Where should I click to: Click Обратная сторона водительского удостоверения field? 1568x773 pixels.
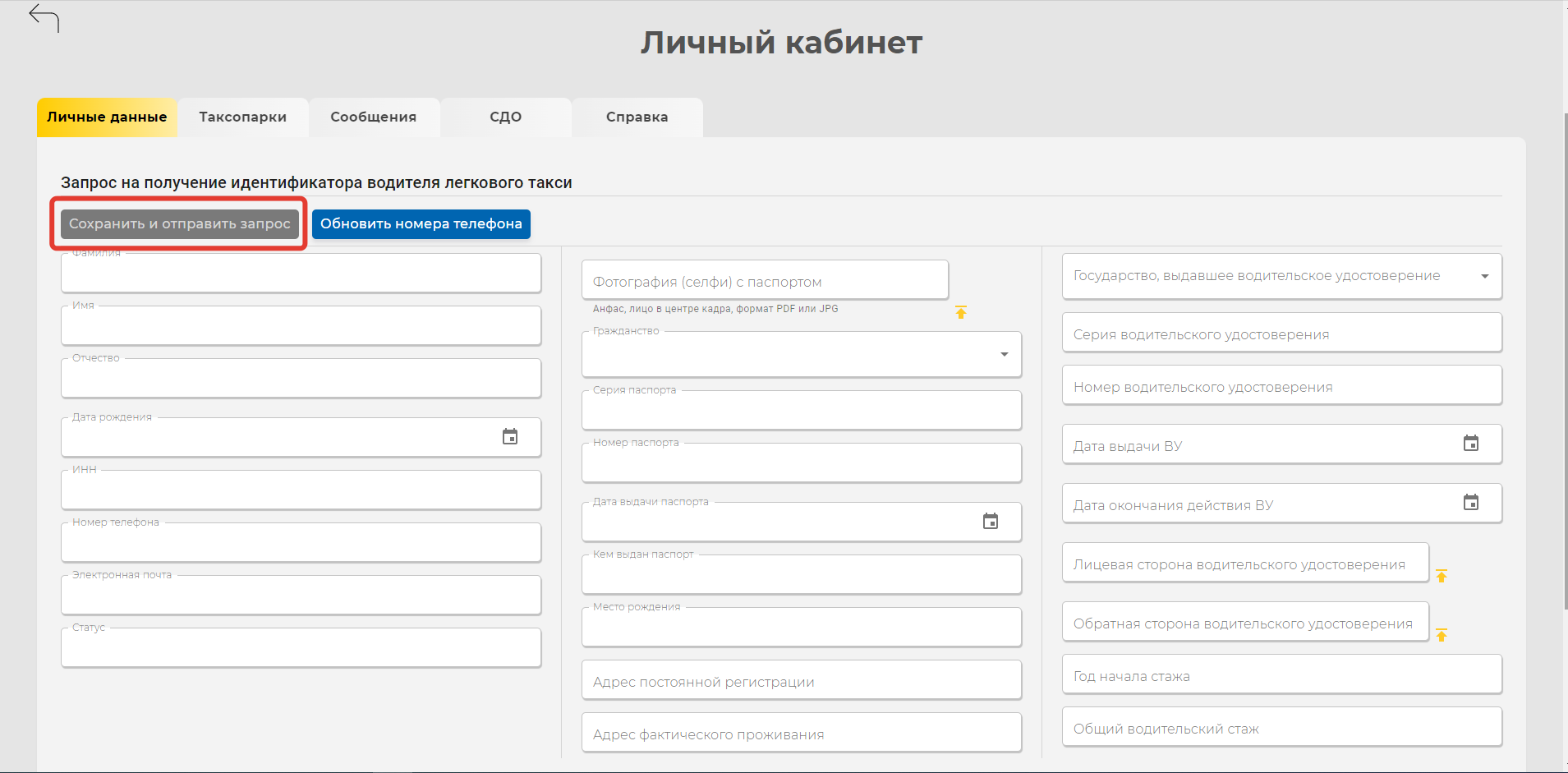point(1245,622)
